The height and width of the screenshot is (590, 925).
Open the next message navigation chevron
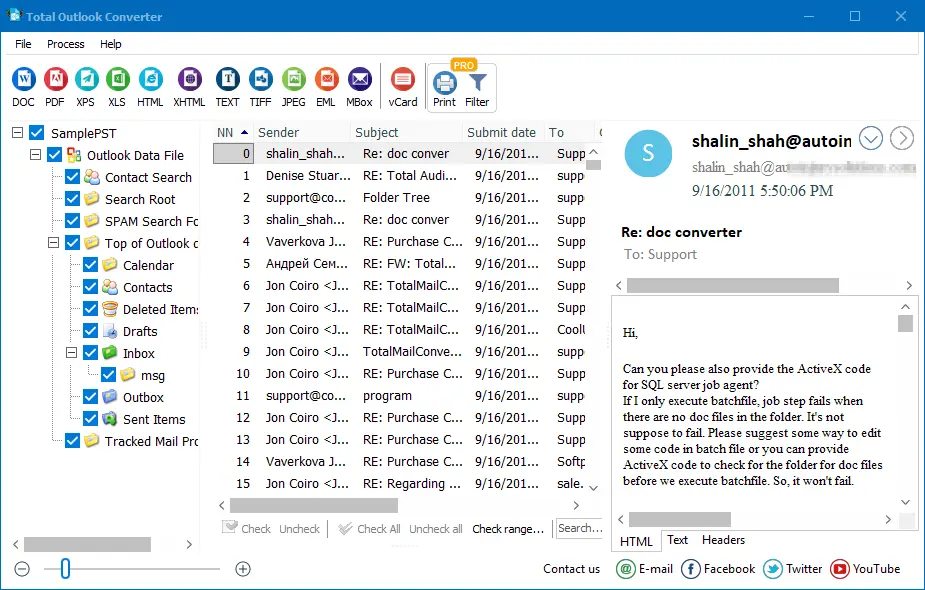[x=903, y=139]
